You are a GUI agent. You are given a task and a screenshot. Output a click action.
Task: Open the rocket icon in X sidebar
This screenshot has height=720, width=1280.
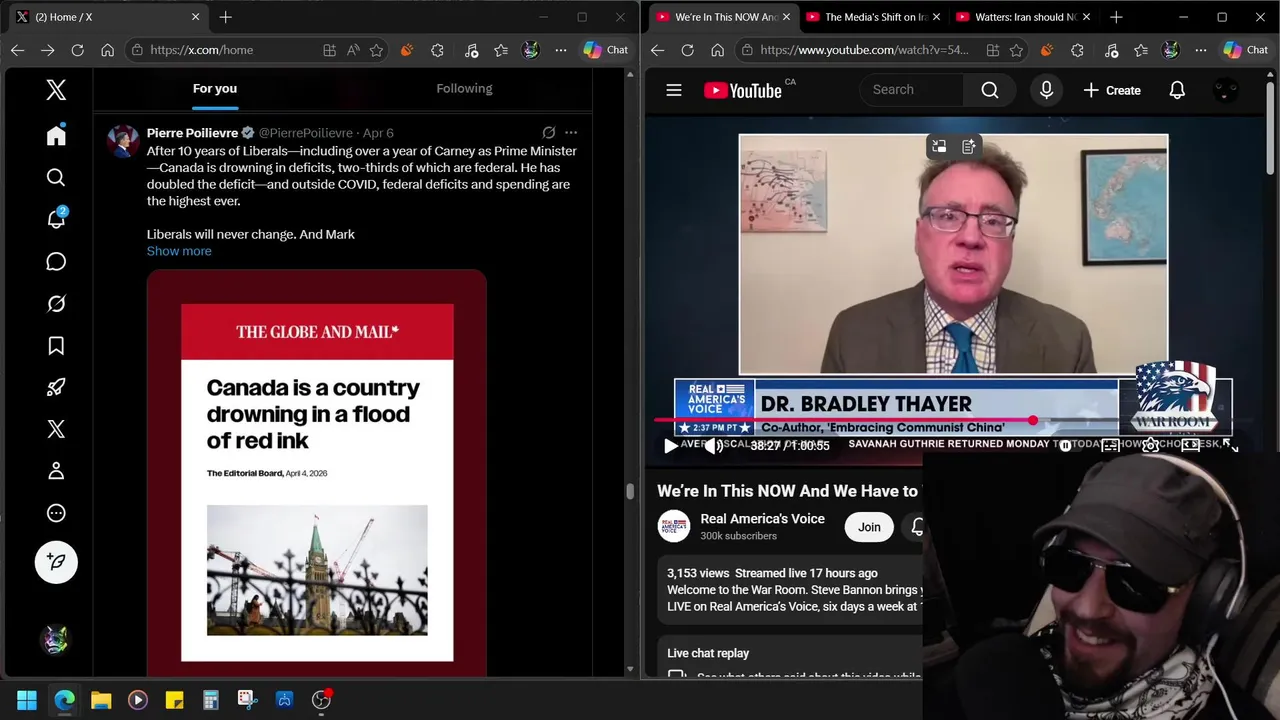tap(56, 388)
